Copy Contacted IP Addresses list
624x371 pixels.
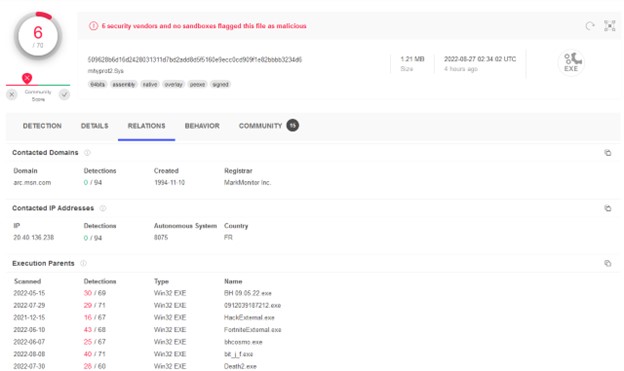coord(608,208)
